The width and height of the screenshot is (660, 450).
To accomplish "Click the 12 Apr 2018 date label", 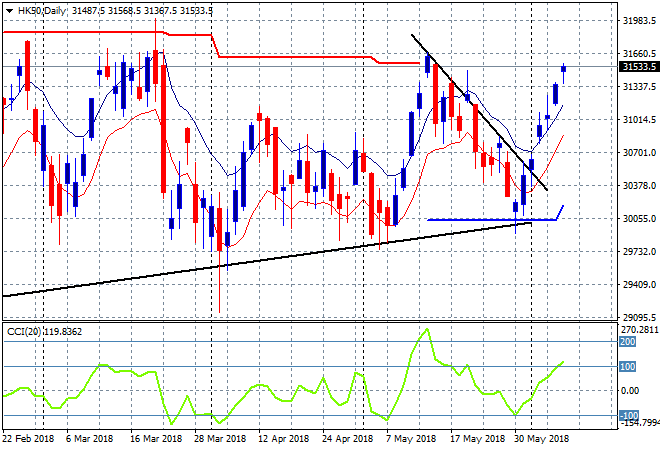I will (284, 438).
